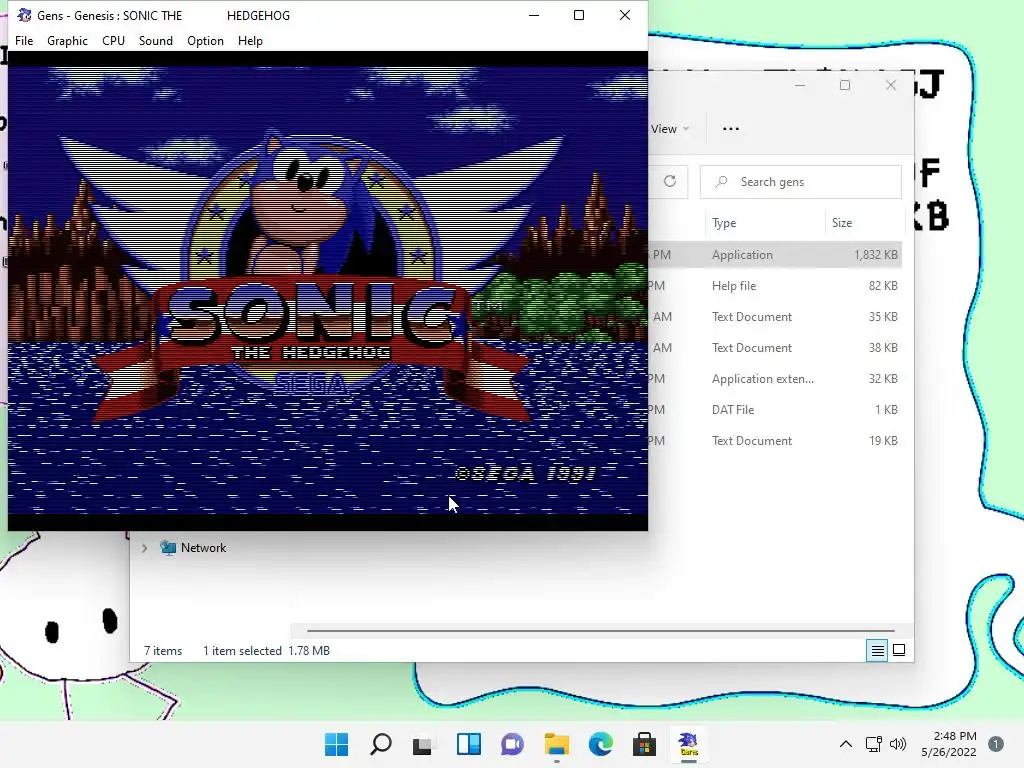Open taskbar Search

click(x=381, y=744)
